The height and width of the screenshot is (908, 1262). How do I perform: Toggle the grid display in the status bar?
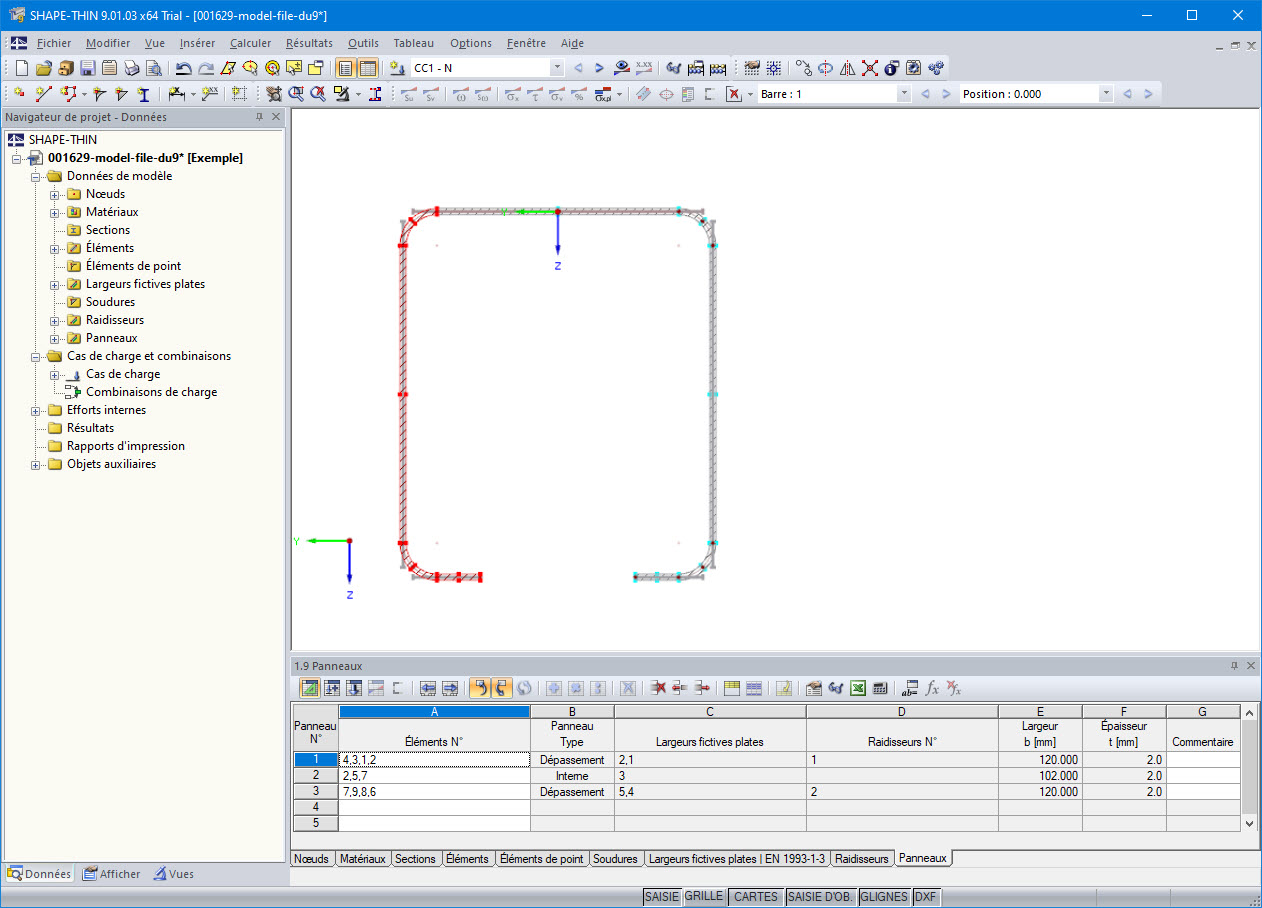(705, 897)
